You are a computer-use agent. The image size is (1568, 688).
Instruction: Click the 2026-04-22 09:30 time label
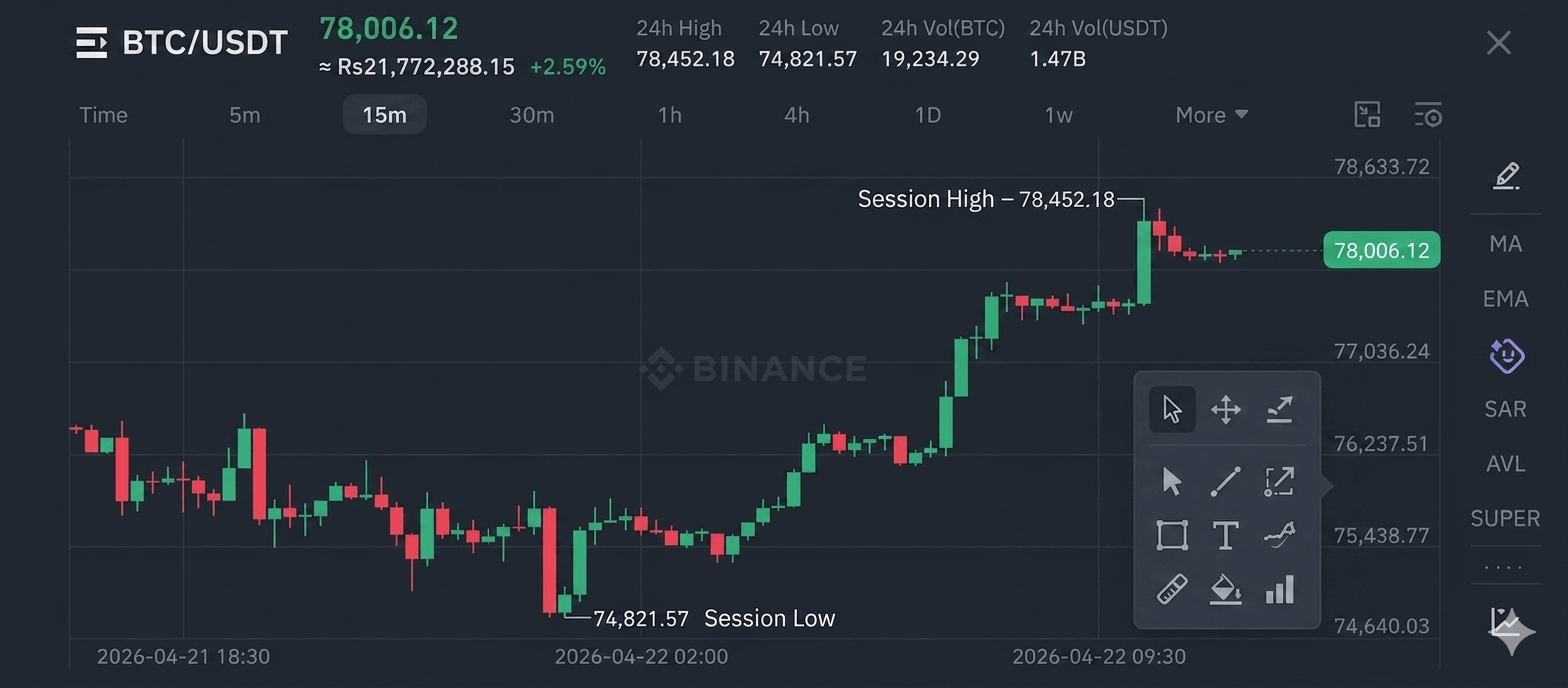point(1099,657)
